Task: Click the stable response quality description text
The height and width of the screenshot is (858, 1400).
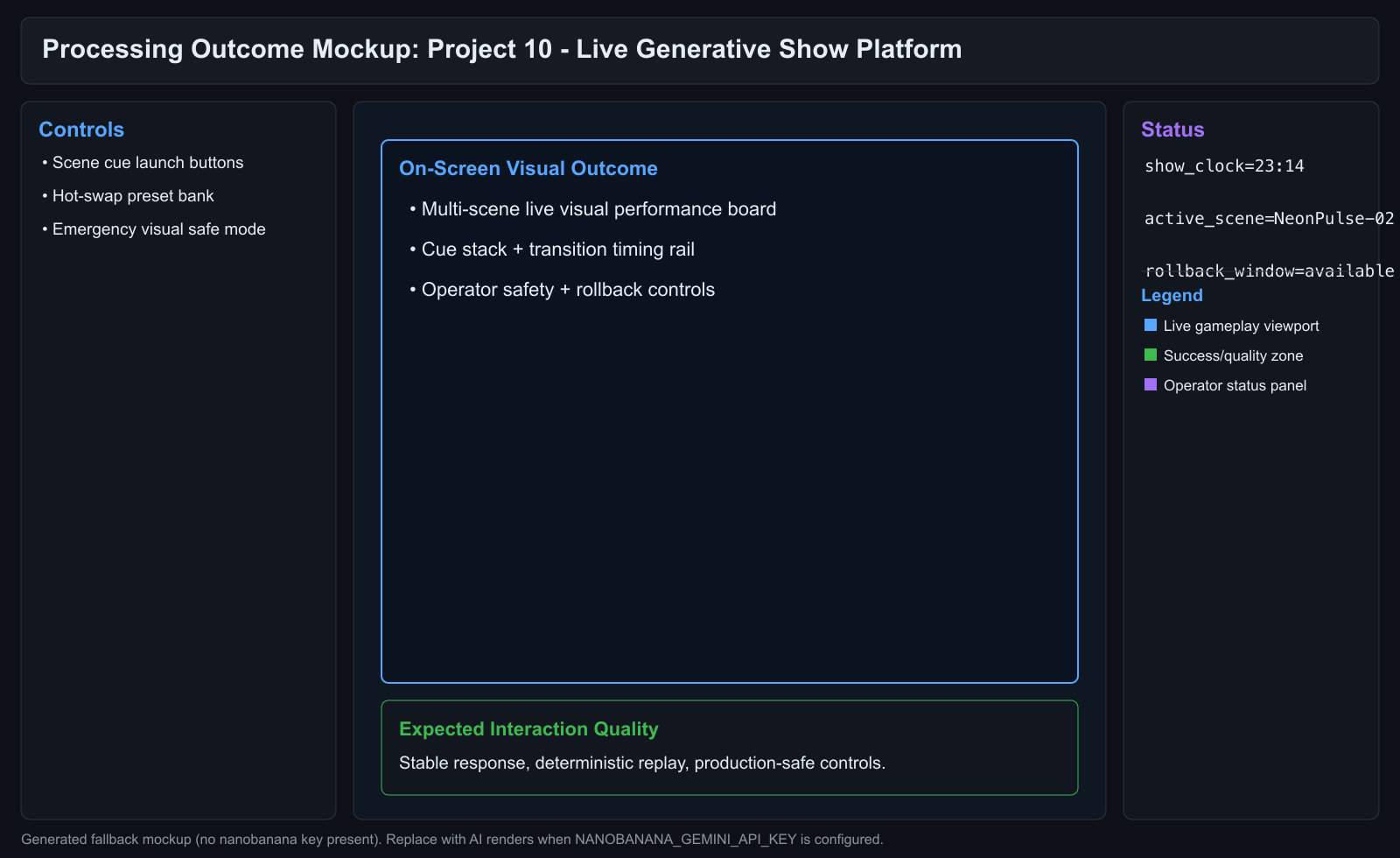Action: pyautogui.click(x=641, y=763)
